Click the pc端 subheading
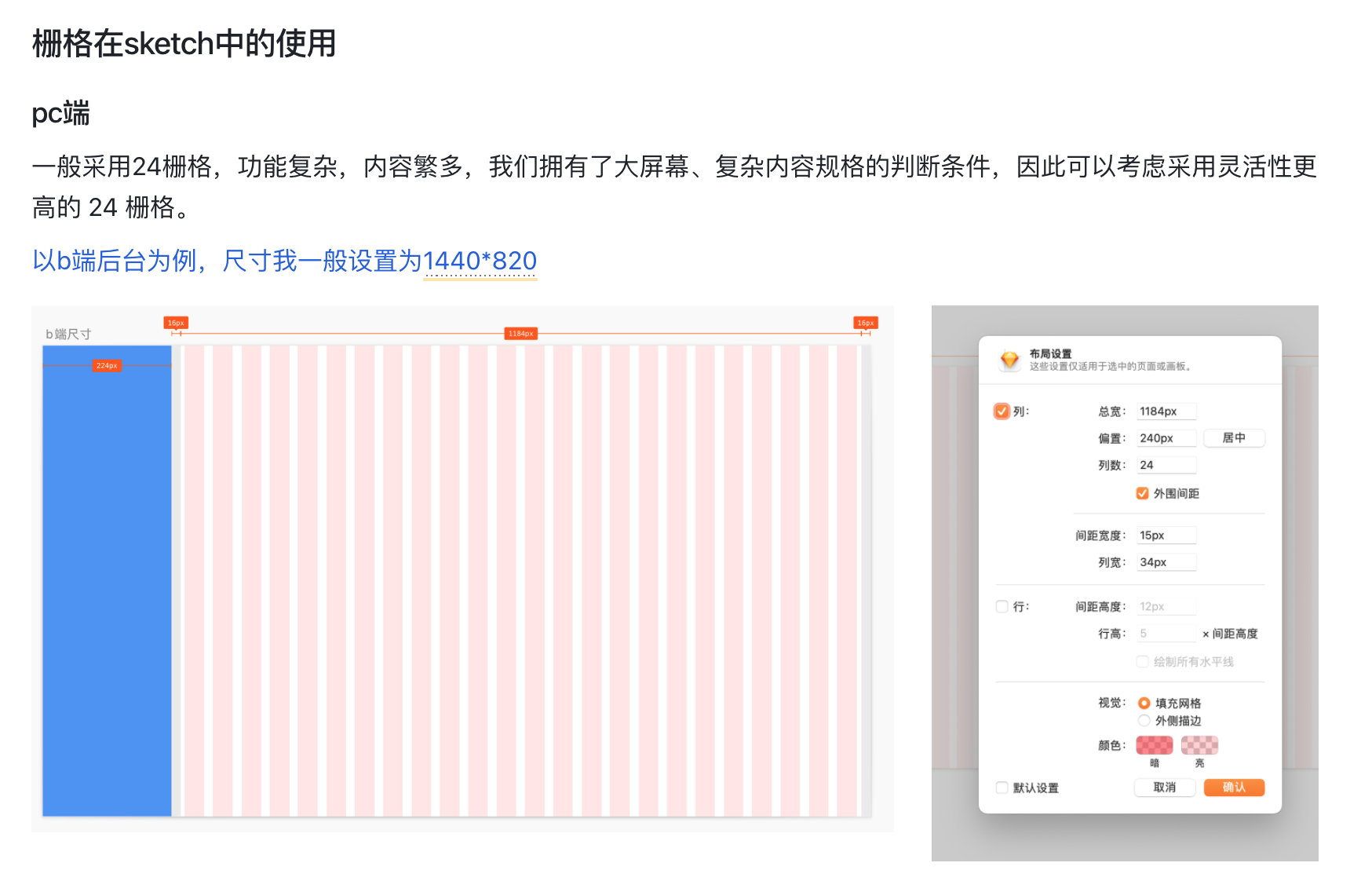 61,113
